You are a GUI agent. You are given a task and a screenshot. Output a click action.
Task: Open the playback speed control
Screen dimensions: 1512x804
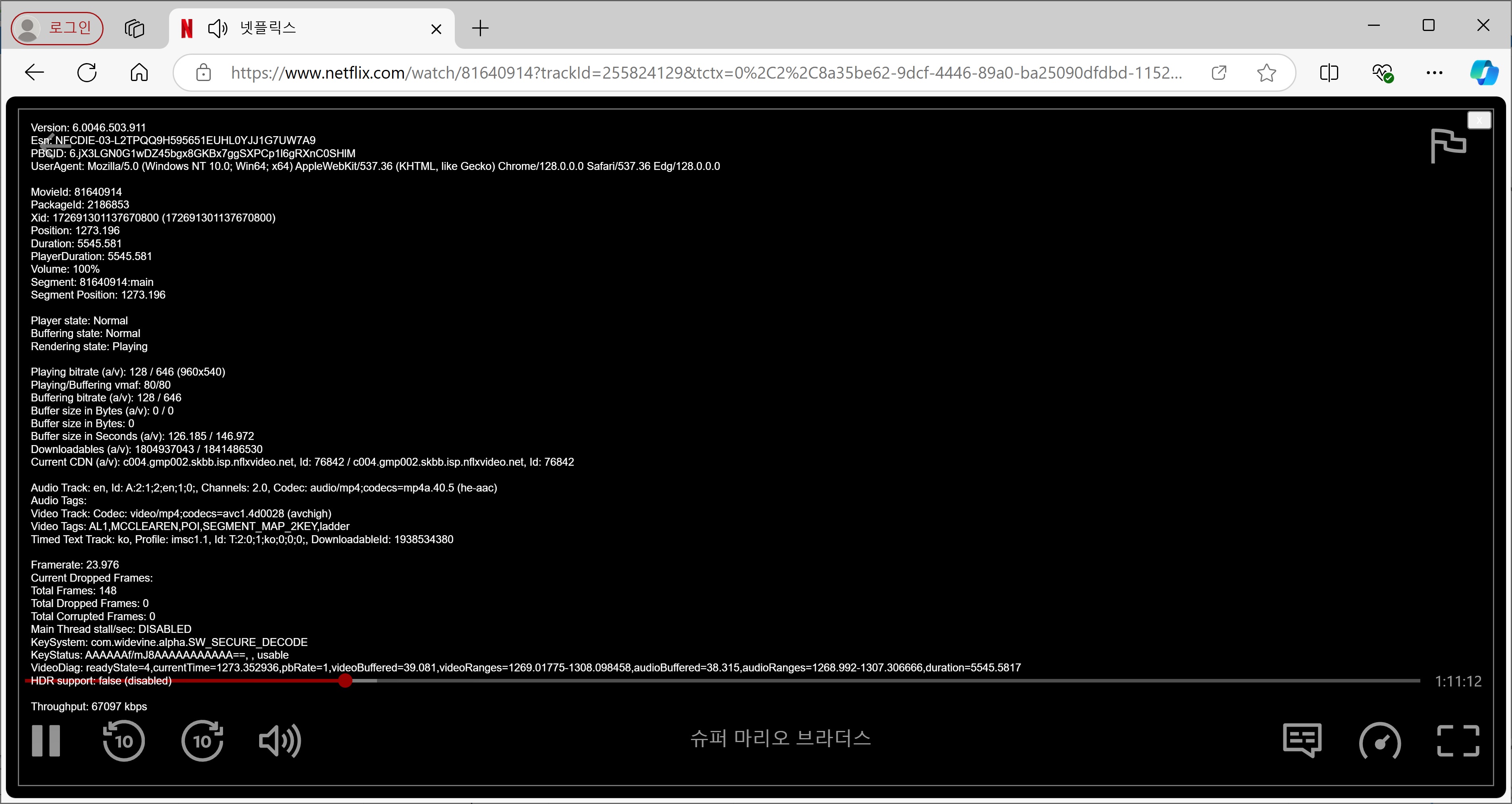pyautogui.click(x=1380, y=740)
